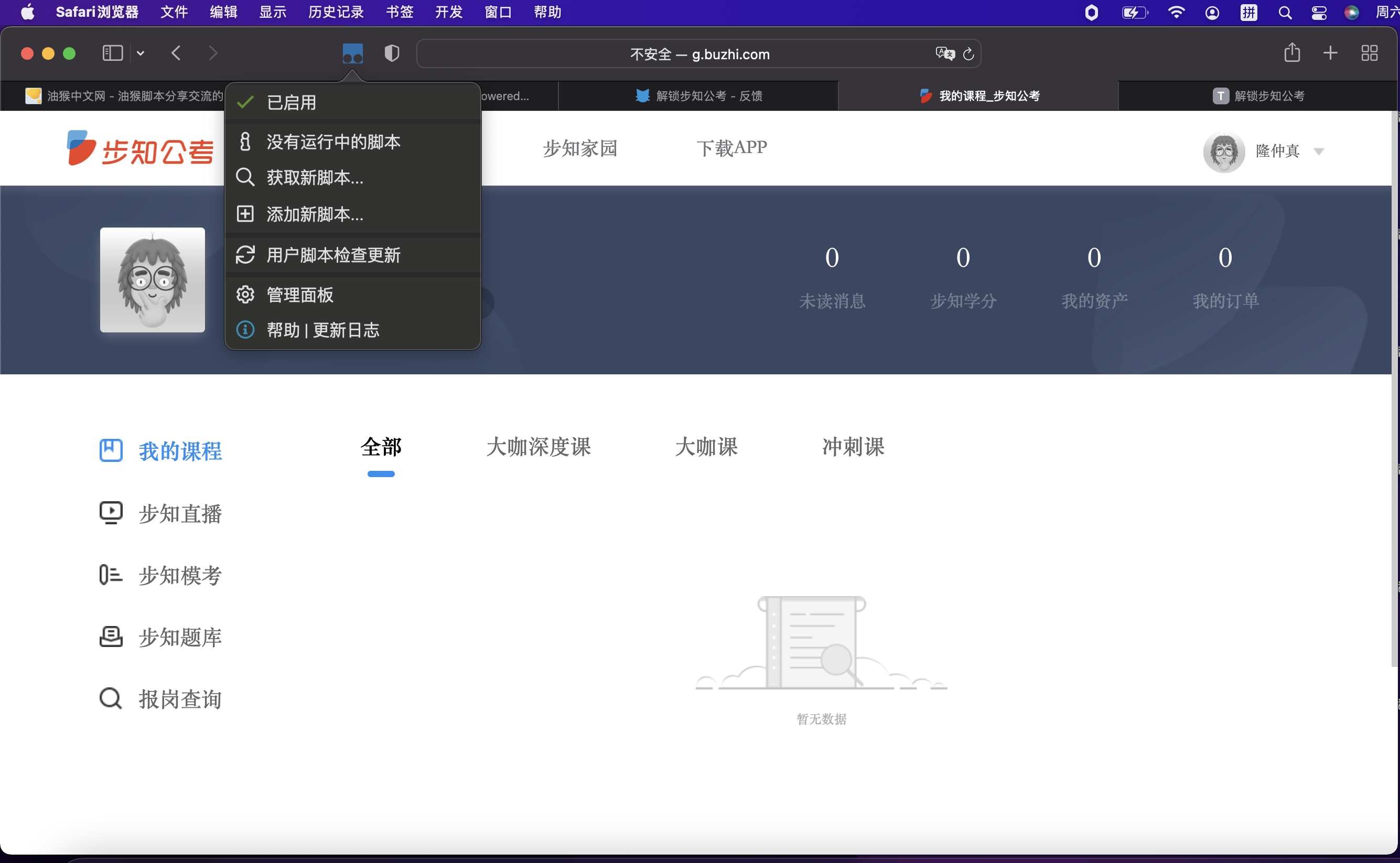
Task: Choose 获取新脚本... from the menu
Action: [x=353, y=178]
